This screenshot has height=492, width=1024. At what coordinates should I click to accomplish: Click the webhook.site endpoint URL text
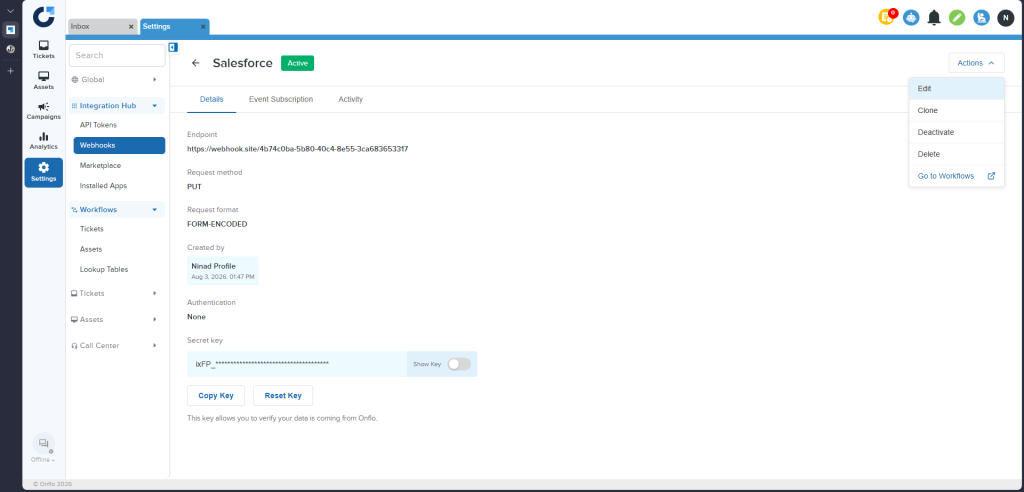(297, 149)
